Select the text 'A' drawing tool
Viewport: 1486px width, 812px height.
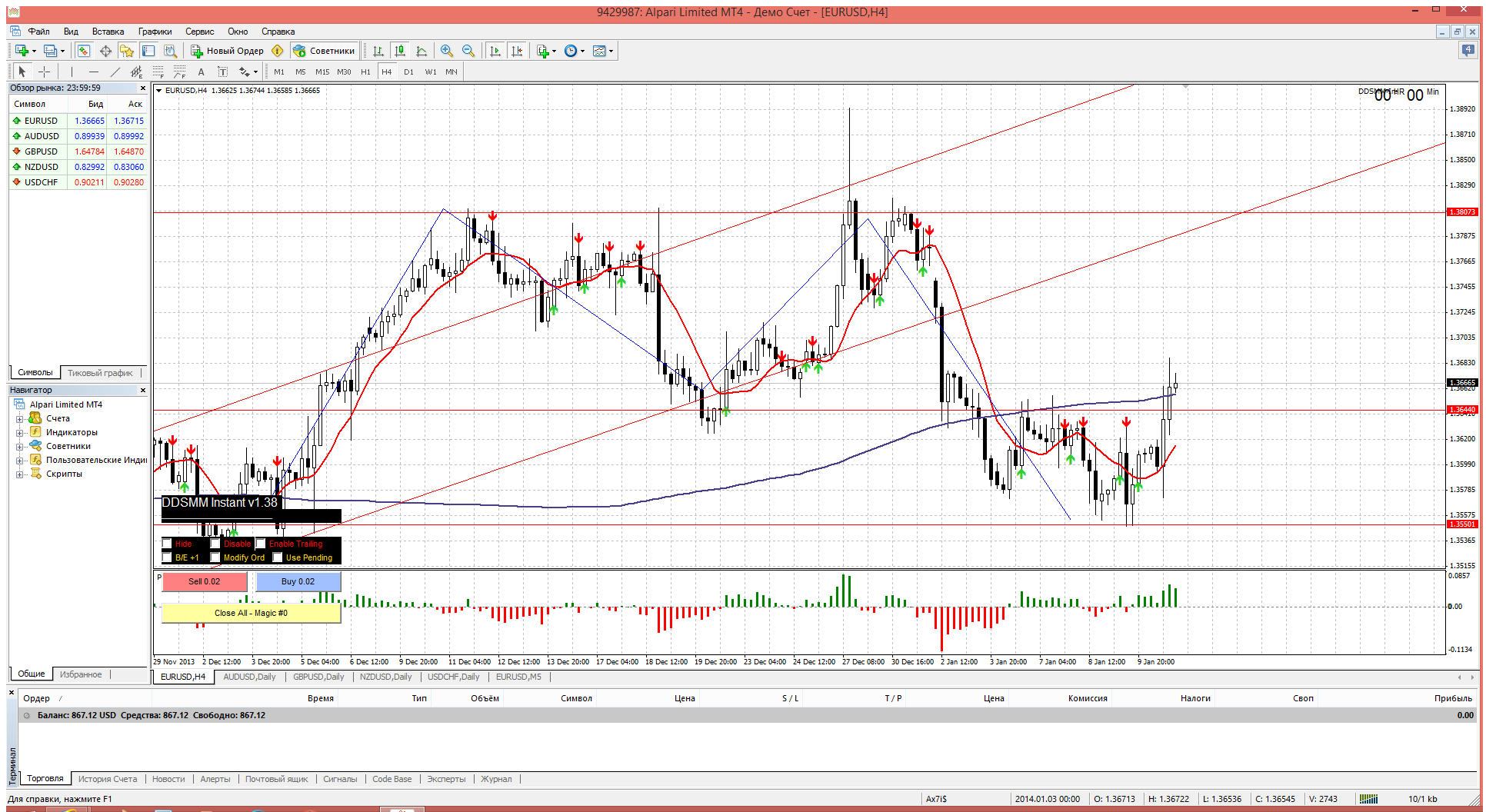point(202,72)
